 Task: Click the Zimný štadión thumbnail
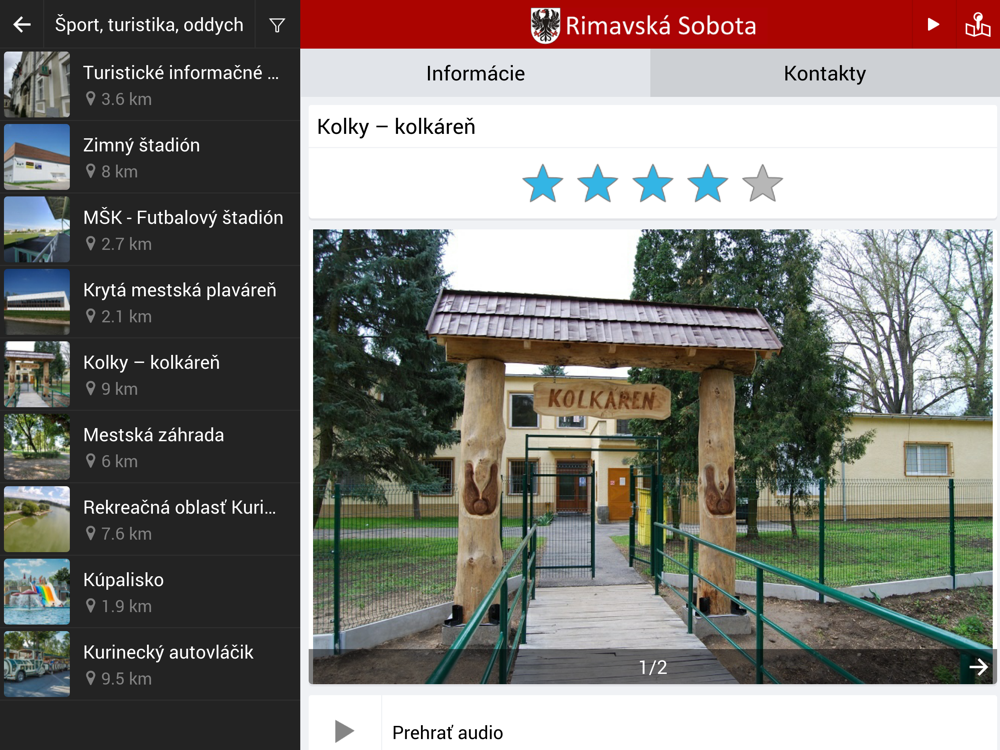click(37, 157)
